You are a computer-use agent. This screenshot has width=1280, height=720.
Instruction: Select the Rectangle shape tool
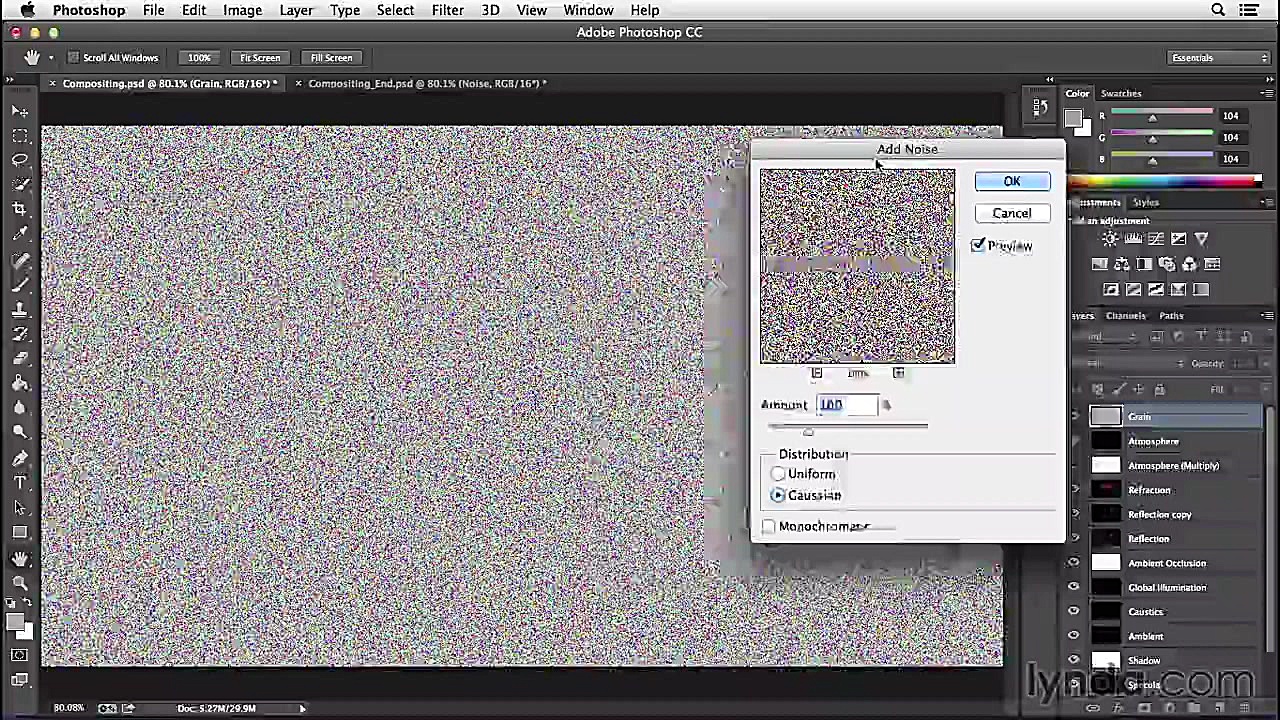point(20,532)
